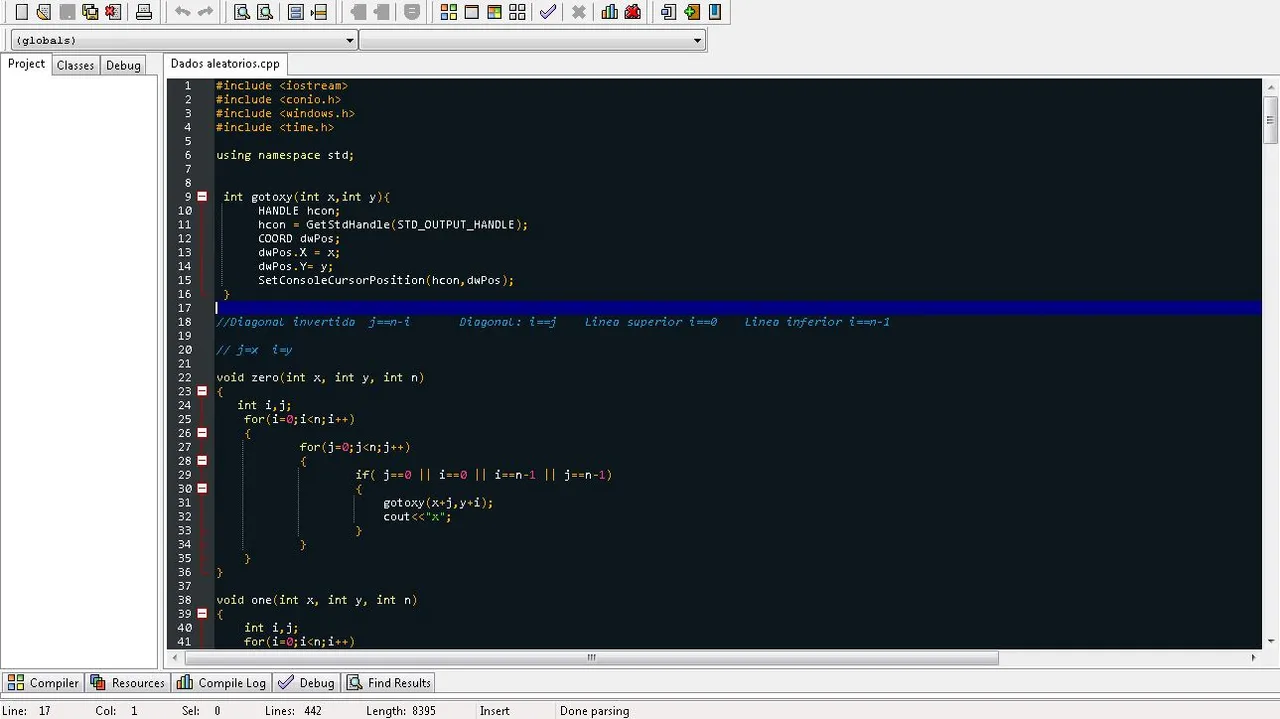Click the Go to function toolbar icon
The width and height of the screenshot is (1280, 719).
pyautogui.click(x=296, y=12)
